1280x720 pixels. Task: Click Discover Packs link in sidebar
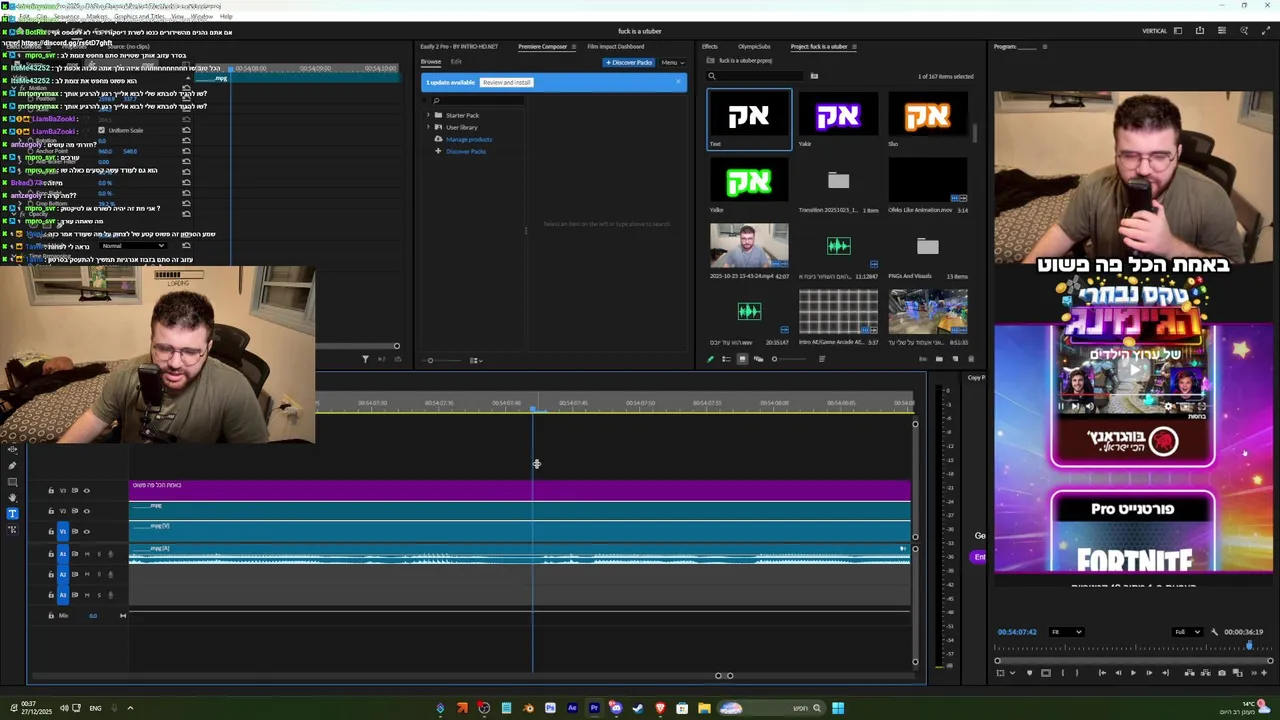[466, 151]
